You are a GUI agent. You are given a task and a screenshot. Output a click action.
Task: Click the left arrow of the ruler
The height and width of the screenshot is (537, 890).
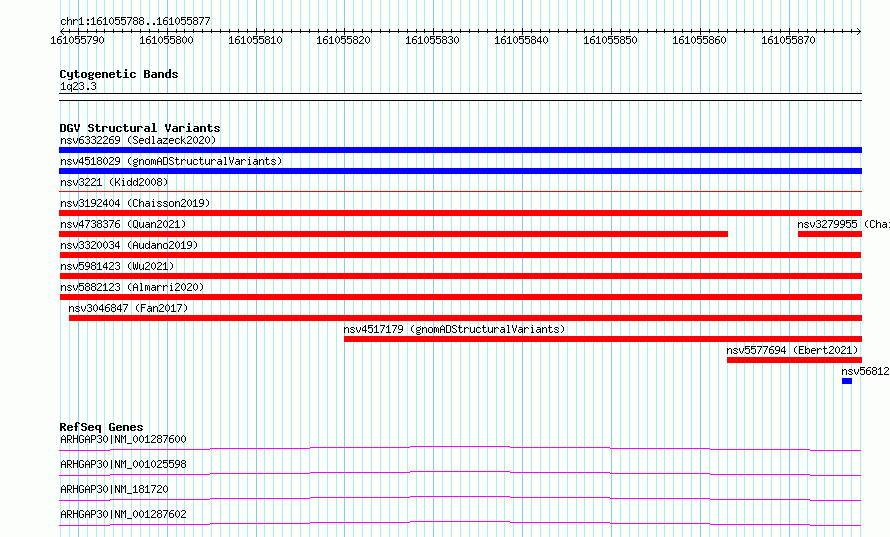click(x=62, y=31)
